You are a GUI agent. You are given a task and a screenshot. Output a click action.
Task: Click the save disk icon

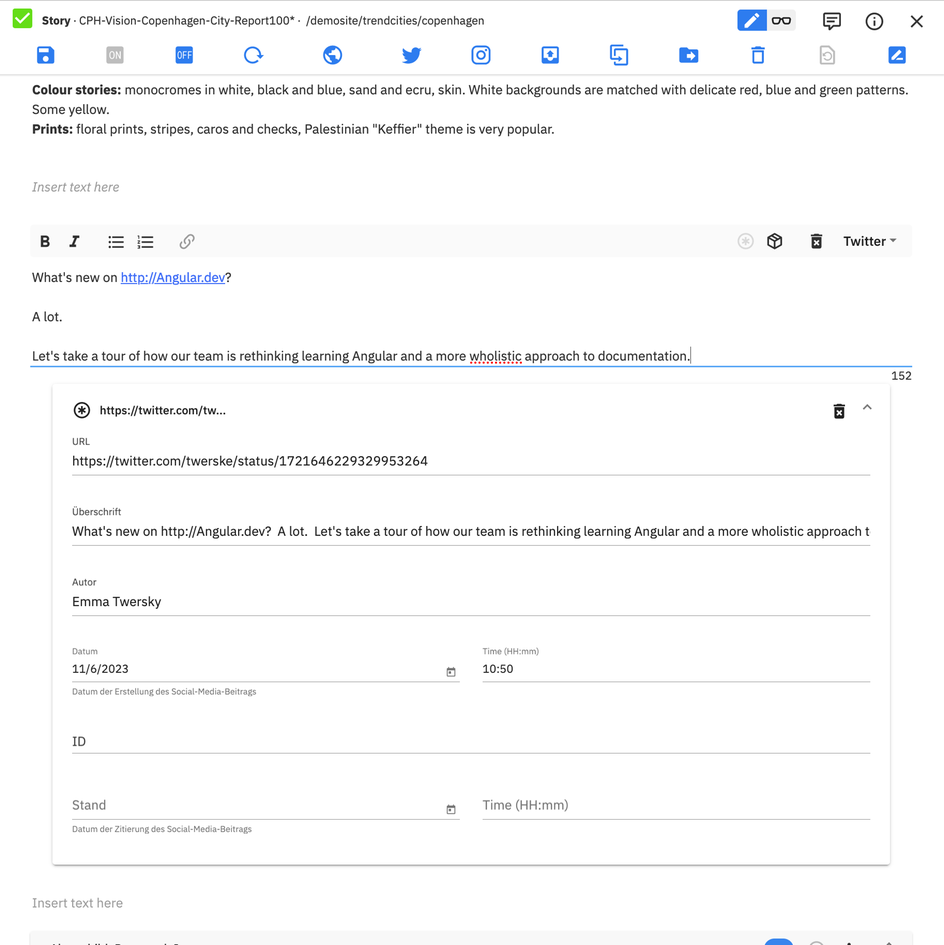(46, 55)
